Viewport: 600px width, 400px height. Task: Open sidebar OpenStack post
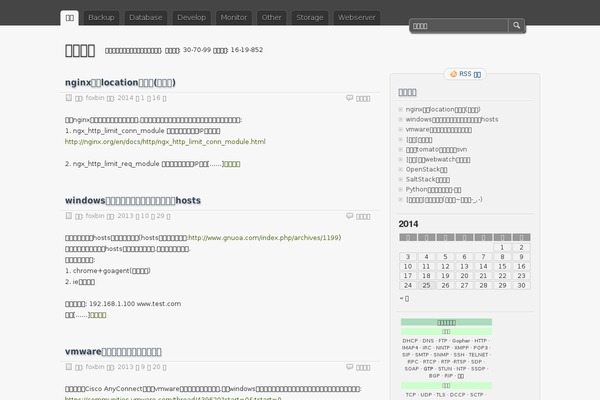426,170
